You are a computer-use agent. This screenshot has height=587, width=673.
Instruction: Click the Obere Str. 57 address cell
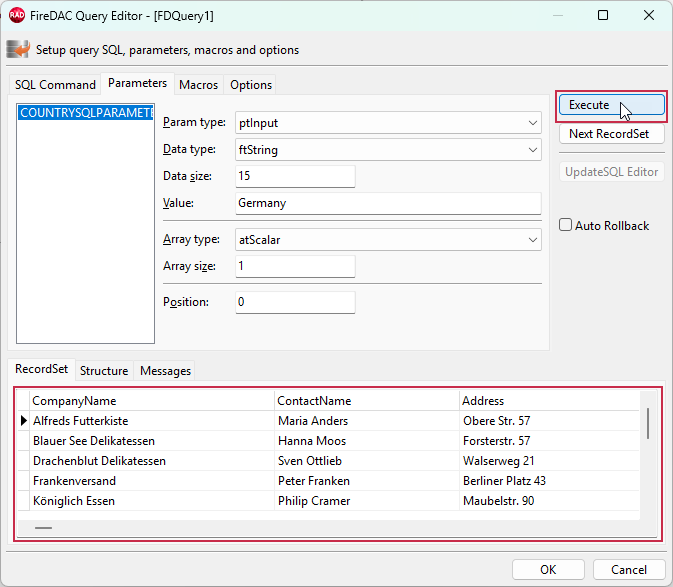[550, 421]
